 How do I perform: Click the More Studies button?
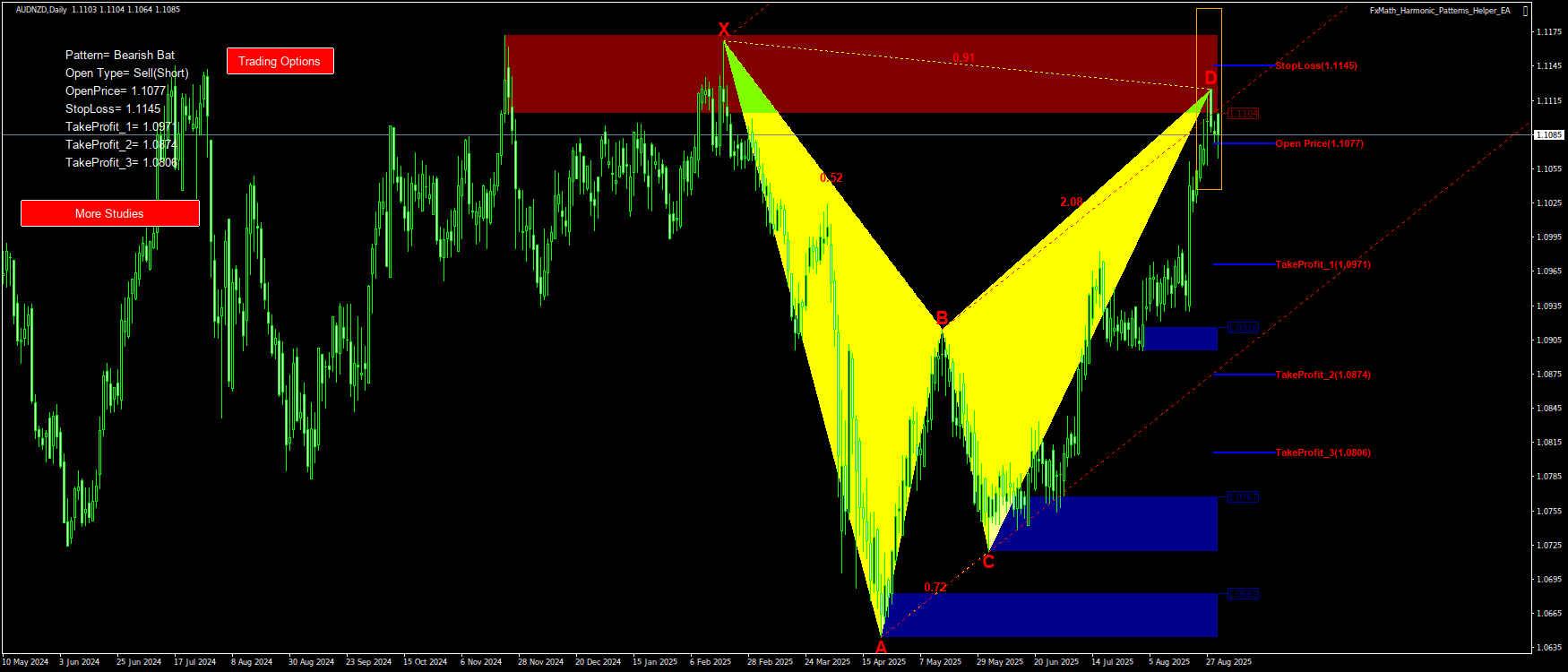click(109, 213)
